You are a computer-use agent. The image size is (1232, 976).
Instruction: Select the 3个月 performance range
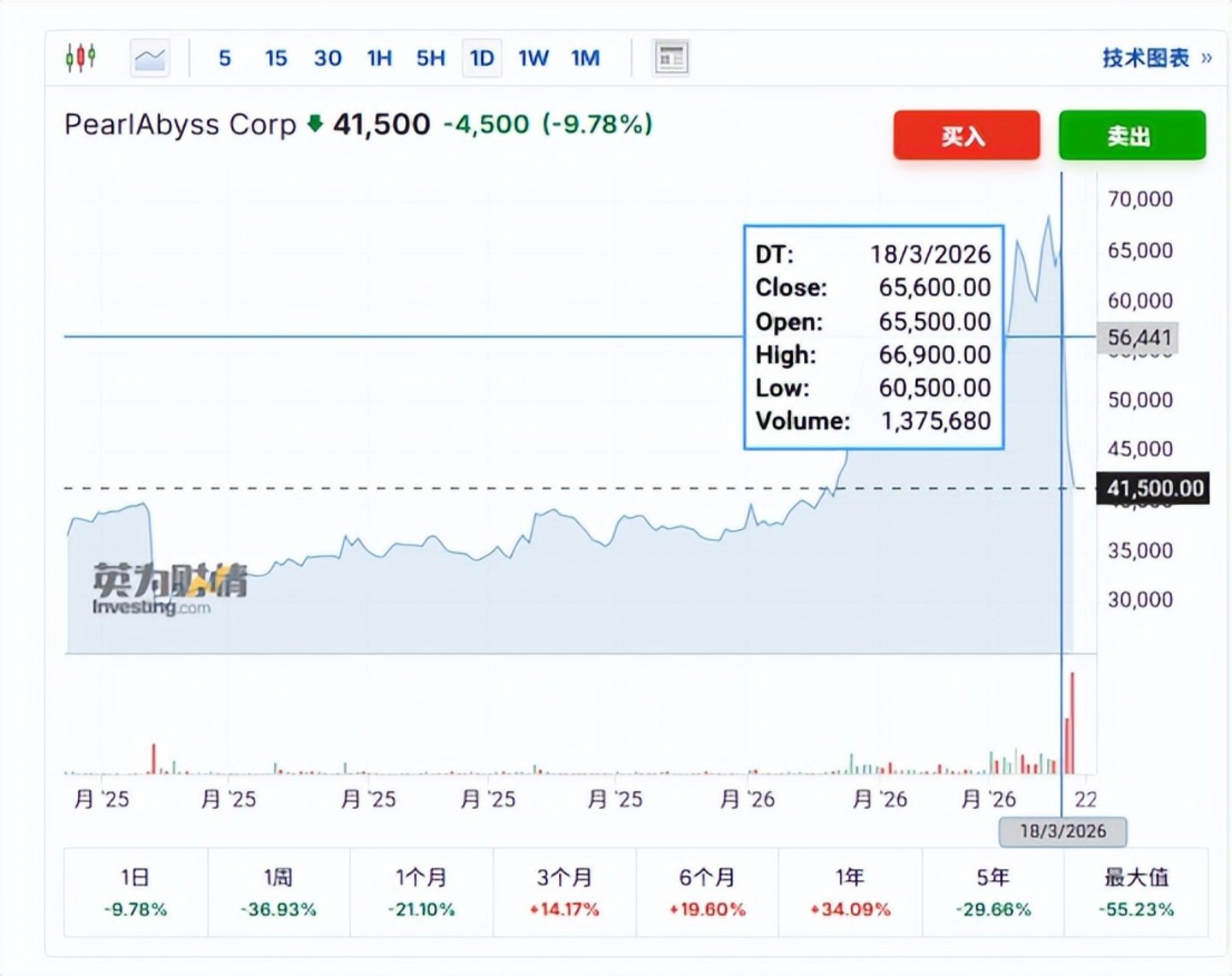(x=564, y=892)
